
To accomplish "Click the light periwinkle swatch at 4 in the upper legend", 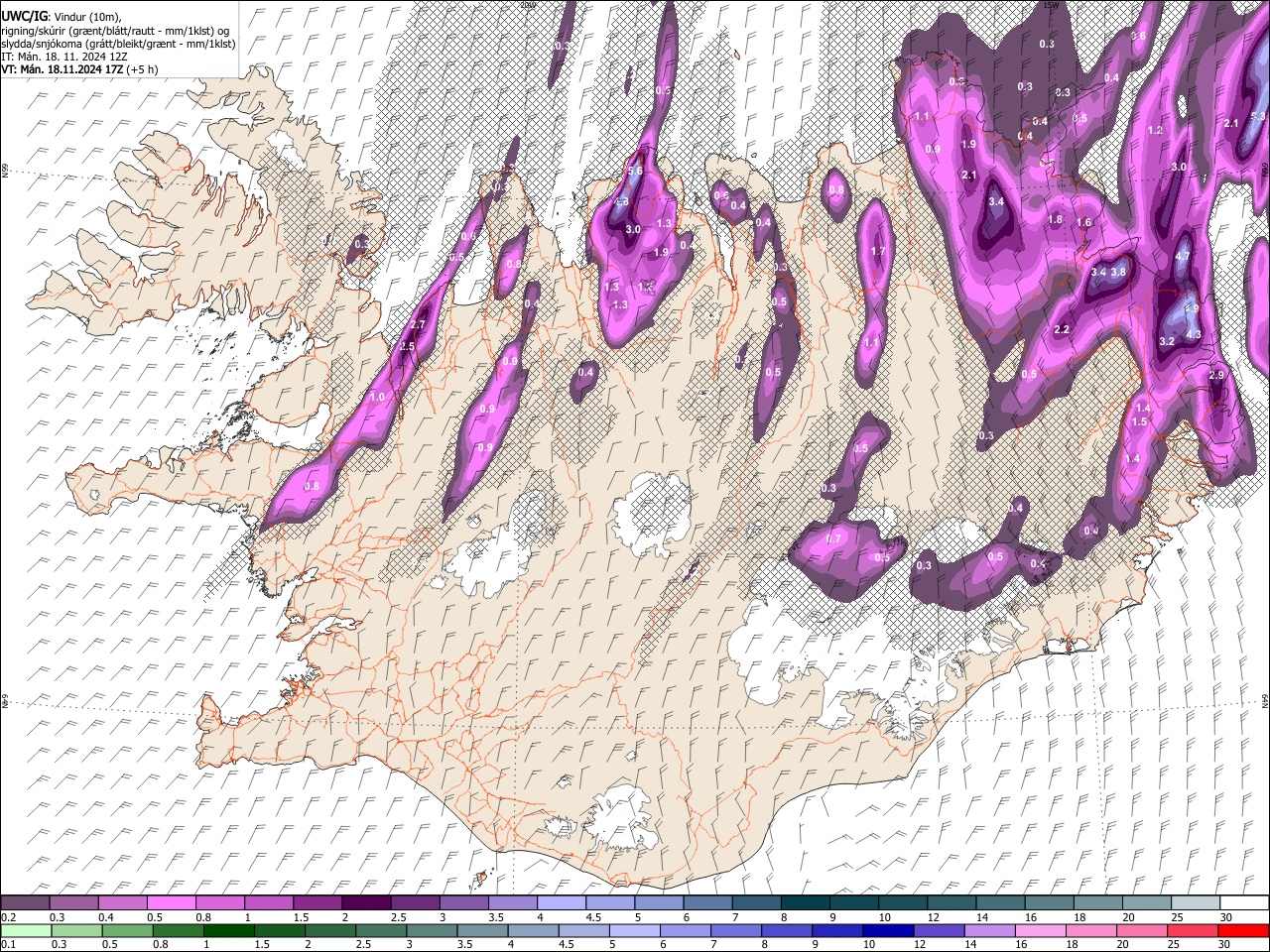I will (x=562, y=902).
